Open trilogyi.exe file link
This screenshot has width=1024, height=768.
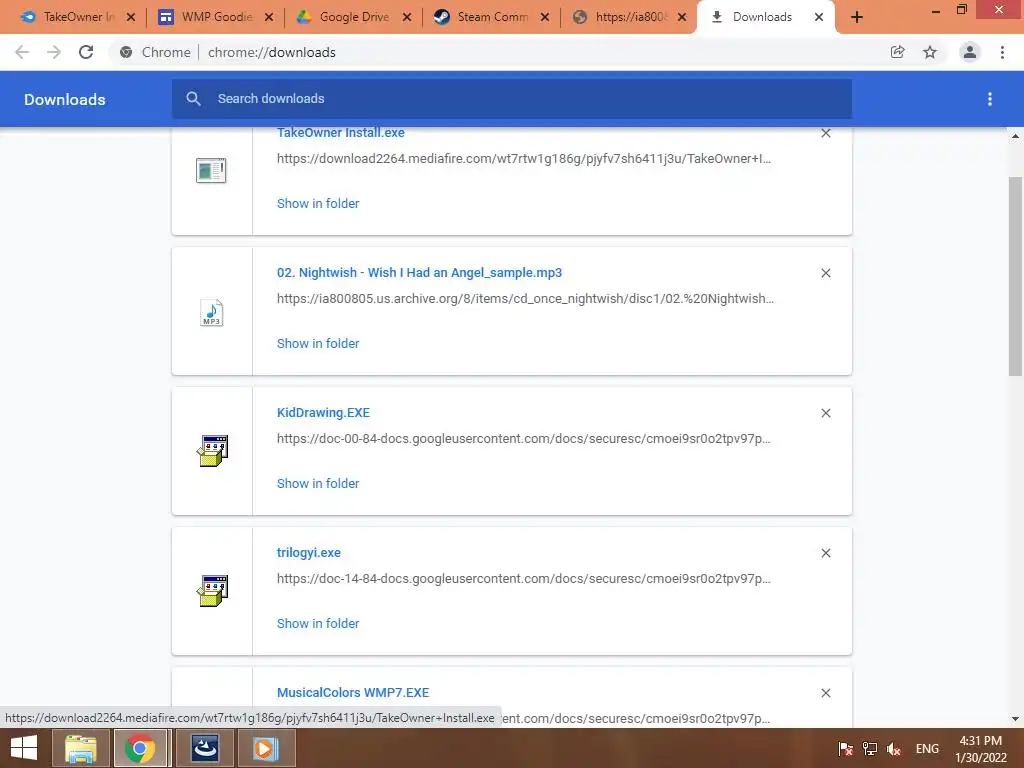coord(309,552)
